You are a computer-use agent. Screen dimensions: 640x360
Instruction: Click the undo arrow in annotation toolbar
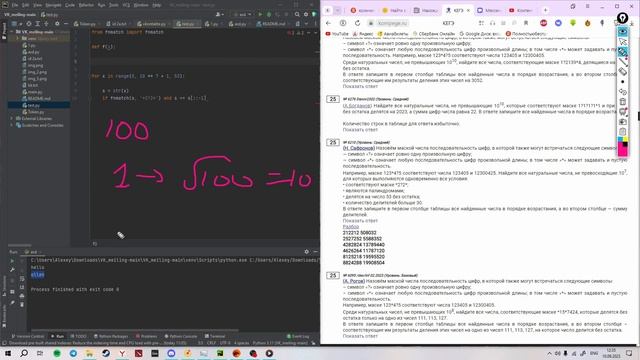point(622,91)
